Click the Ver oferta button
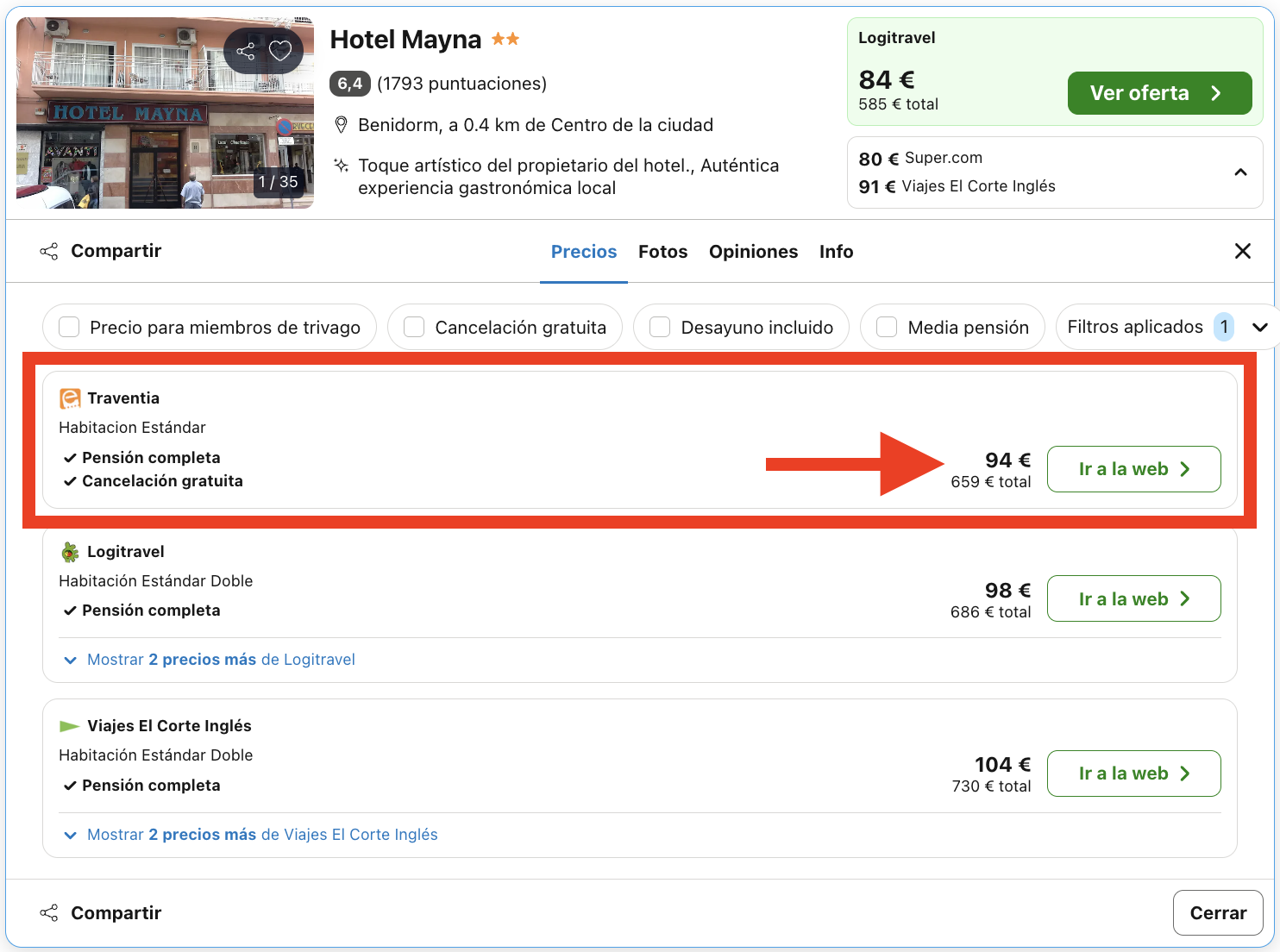Image resolution: width=1280 pixels, height=952 pixels. pos(1159,92)
